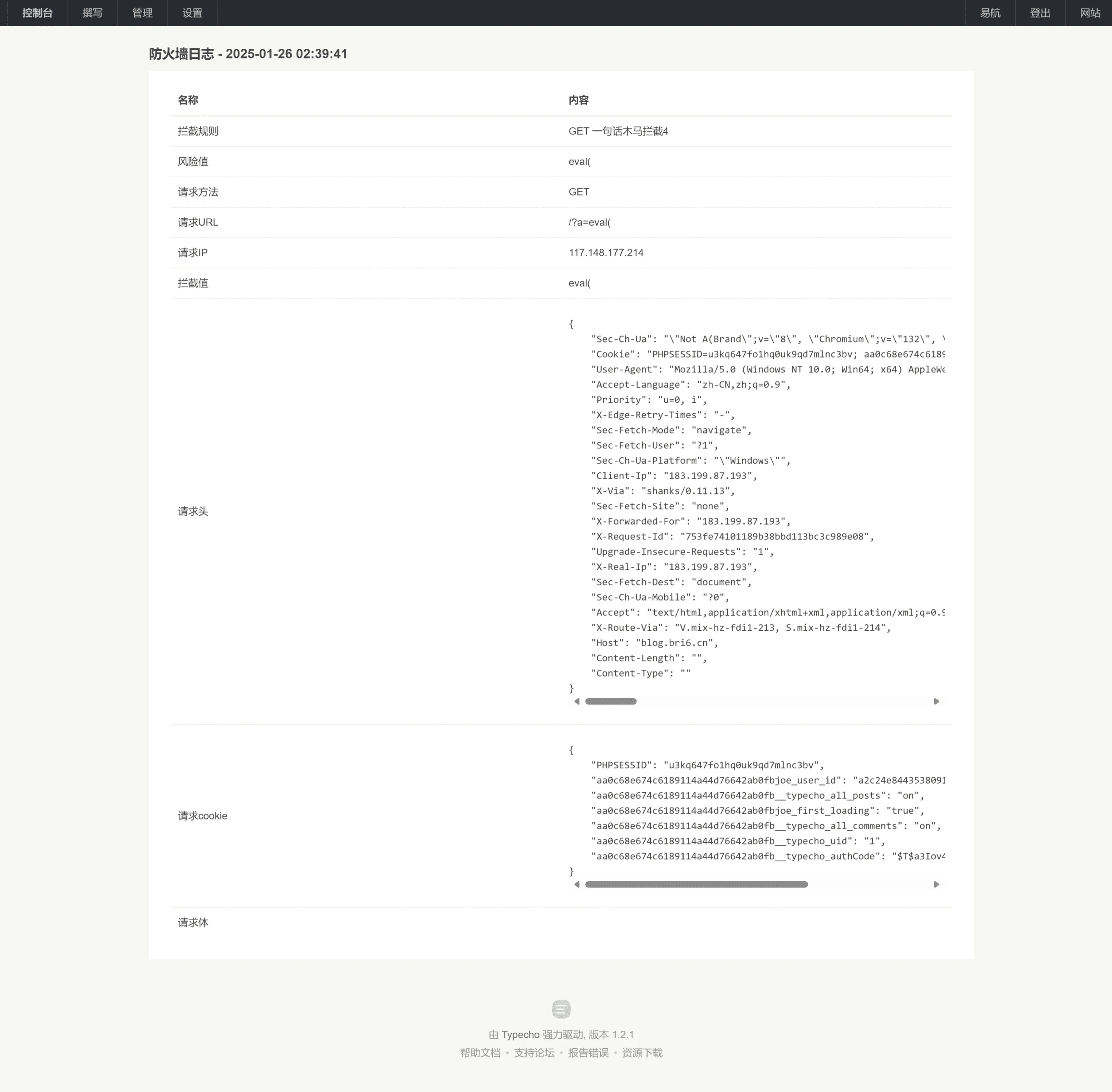Image resolution: width=1112 pixels, height=1092 pixels.
Task: Click the GET value in 请求方法 row
Action: pos(578,192)
